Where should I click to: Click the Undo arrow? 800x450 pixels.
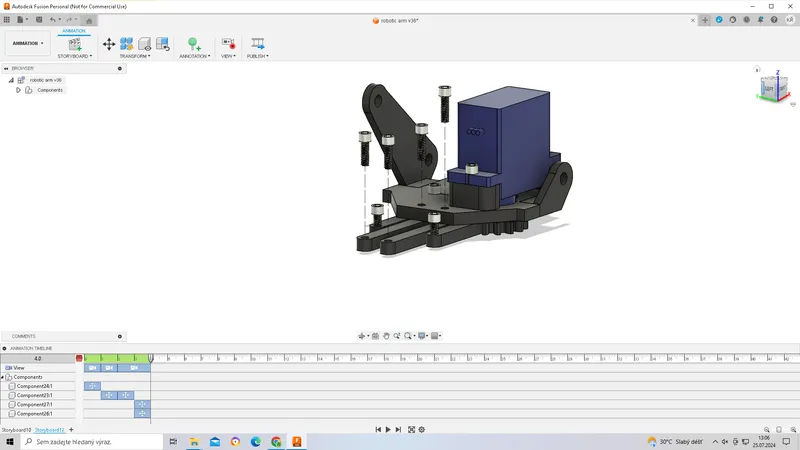(x=53, y=20)
